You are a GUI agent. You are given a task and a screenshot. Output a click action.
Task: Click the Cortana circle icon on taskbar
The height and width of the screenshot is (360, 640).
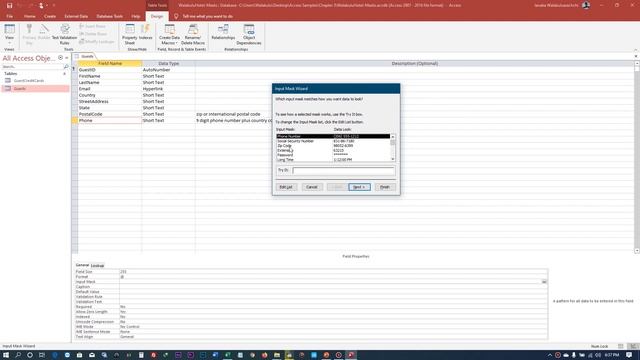pos(30,355)
